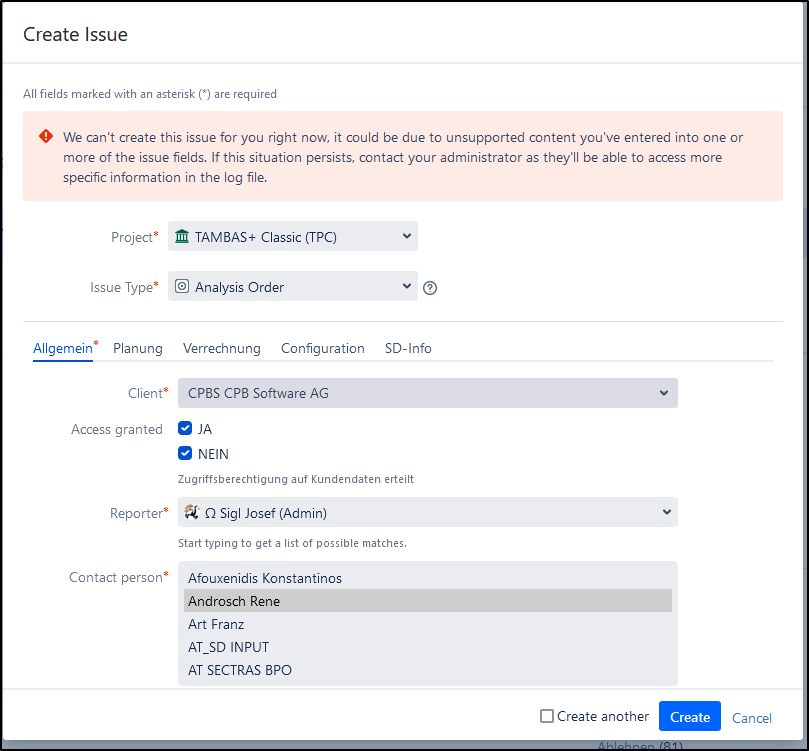This screenshot has height=751, width=809.
Task: Click the reporter avatar icon
Action: click(192, 513)
